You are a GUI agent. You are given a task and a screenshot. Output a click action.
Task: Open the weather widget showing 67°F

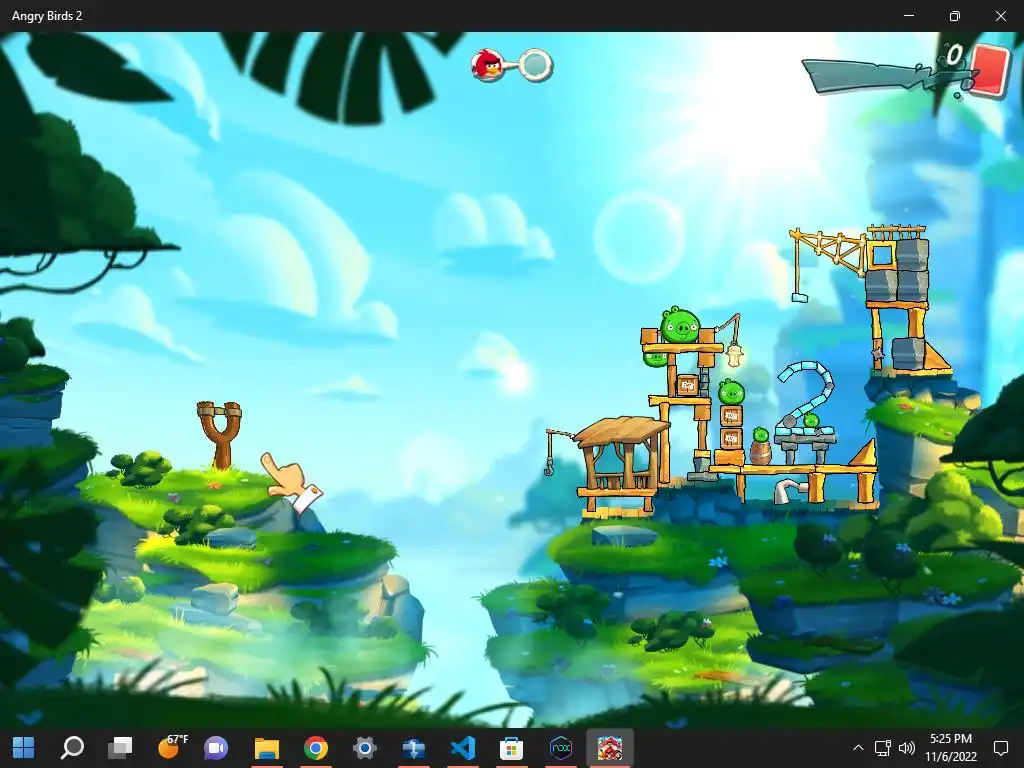click(x=172, y=746)
